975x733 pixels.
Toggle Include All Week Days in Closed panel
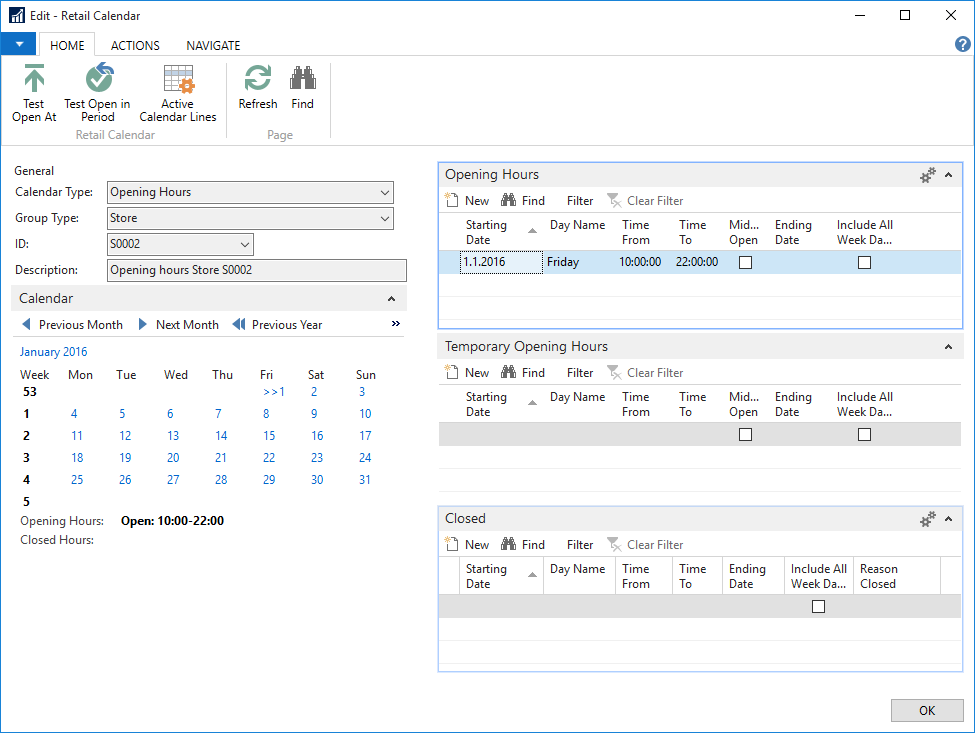tap(819, 607)
